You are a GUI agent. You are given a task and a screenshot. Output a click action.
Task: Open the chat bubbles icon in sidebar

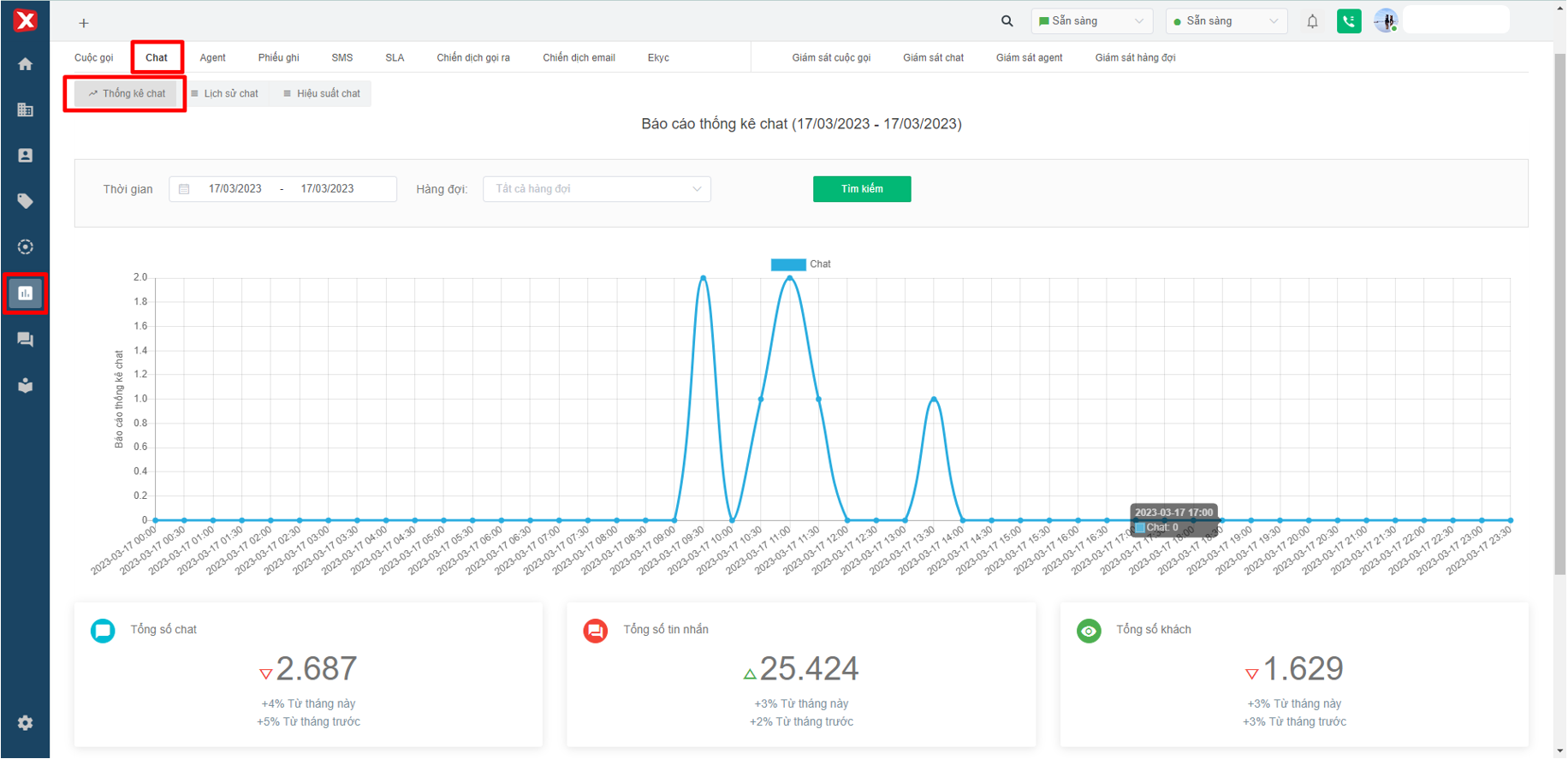coord(26,340)
